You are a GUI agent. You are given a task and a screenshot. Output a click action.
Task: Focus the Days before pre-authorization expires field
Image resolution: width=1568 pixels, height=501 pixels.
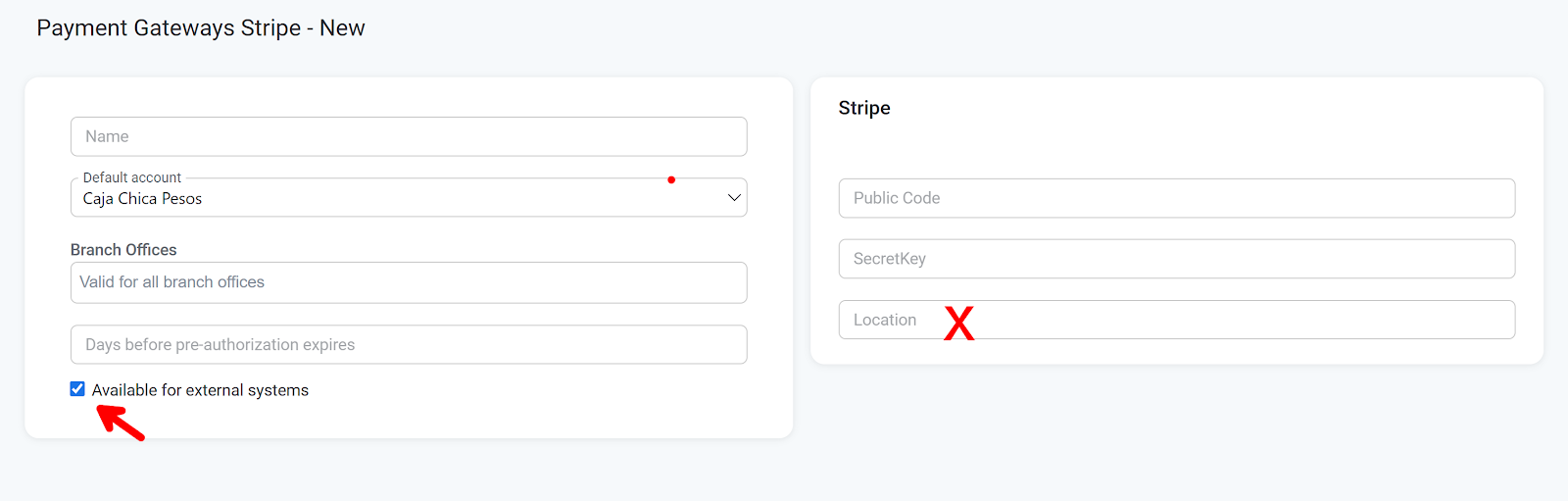(x=409, y=344)
